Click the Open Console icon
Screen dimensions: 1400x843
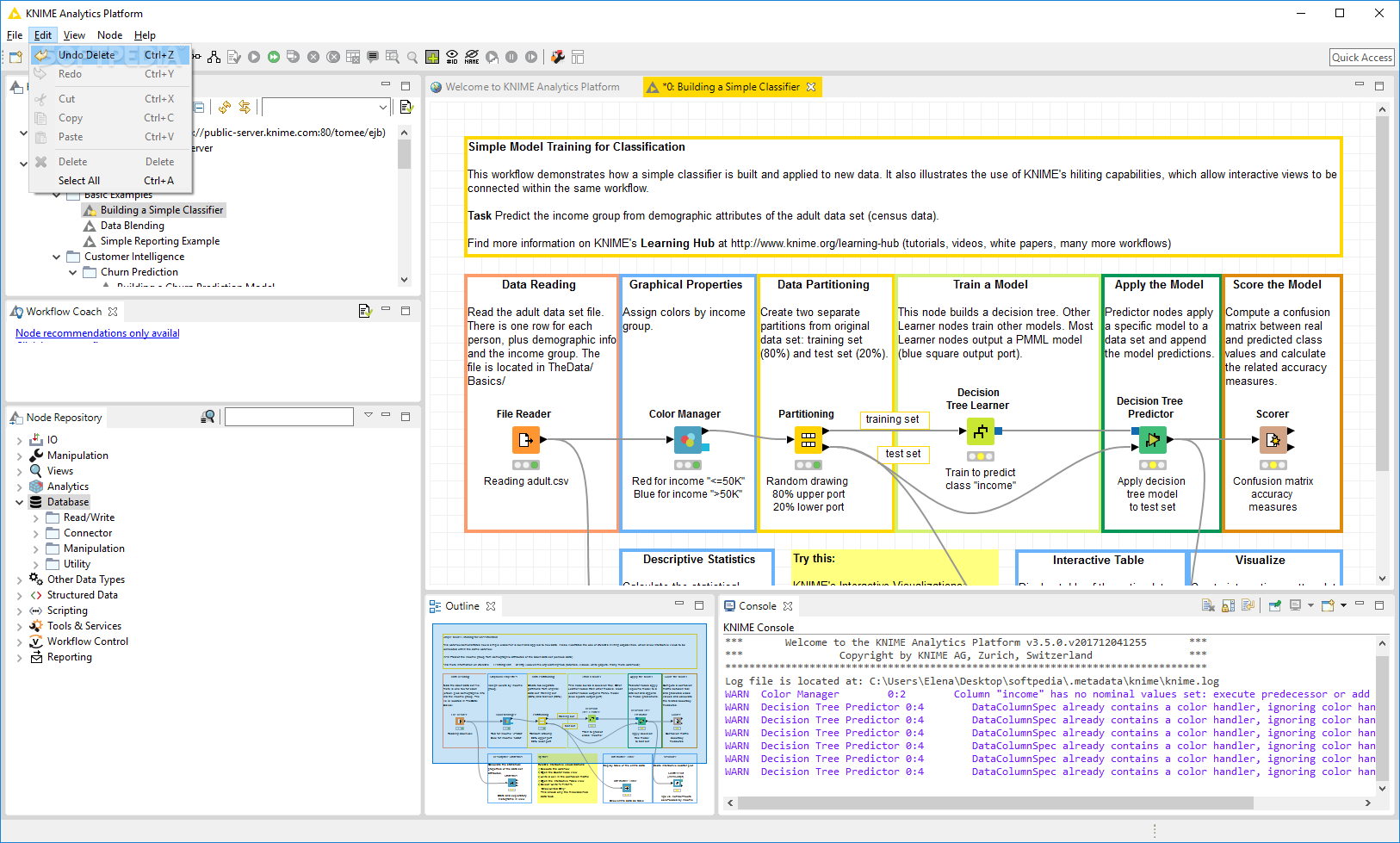[1328, 605]
